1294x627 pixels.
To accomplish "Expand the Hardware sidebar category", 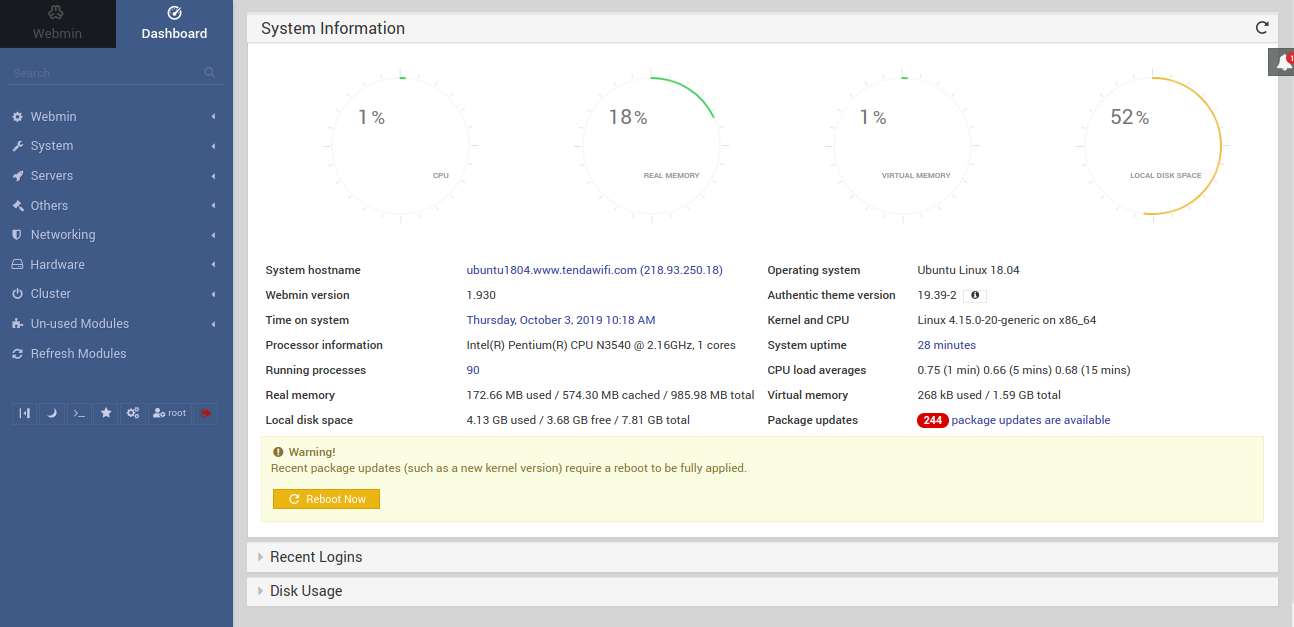I will 57,265.
